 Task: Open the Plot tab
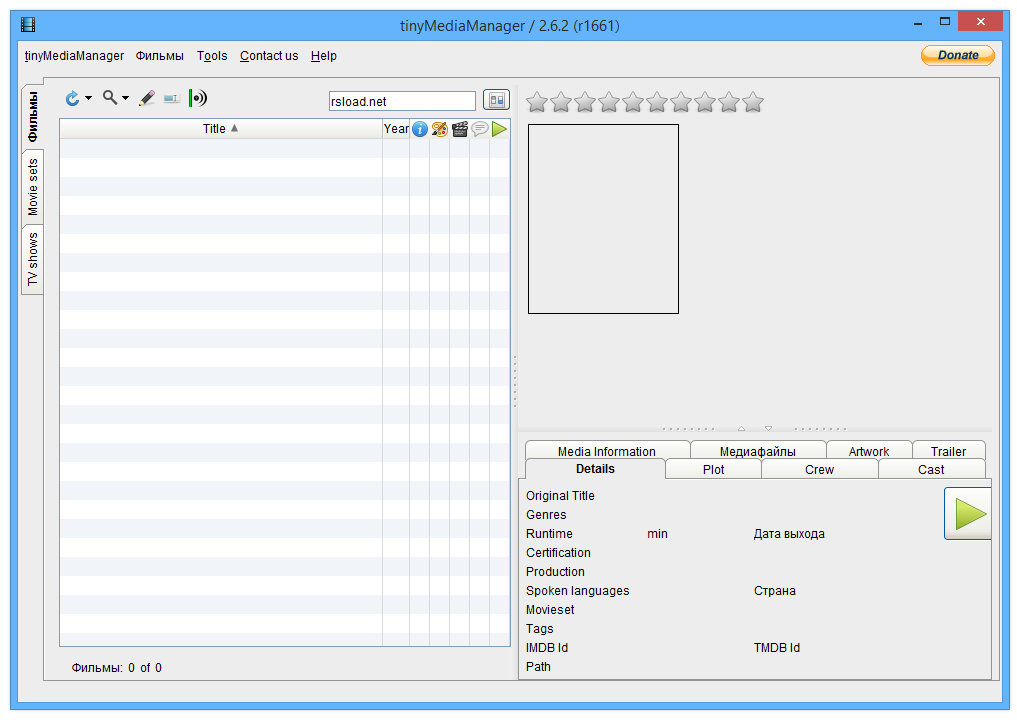713,469
